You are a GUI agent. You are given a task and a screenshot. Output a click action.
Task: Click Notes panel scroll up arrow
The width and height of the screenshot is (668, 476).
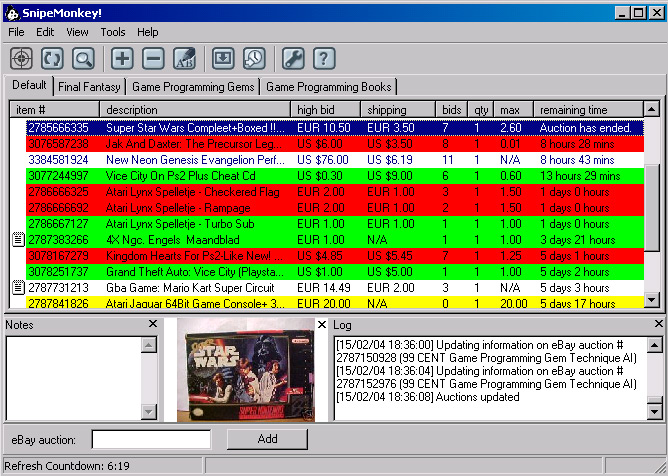pos(149,345)
